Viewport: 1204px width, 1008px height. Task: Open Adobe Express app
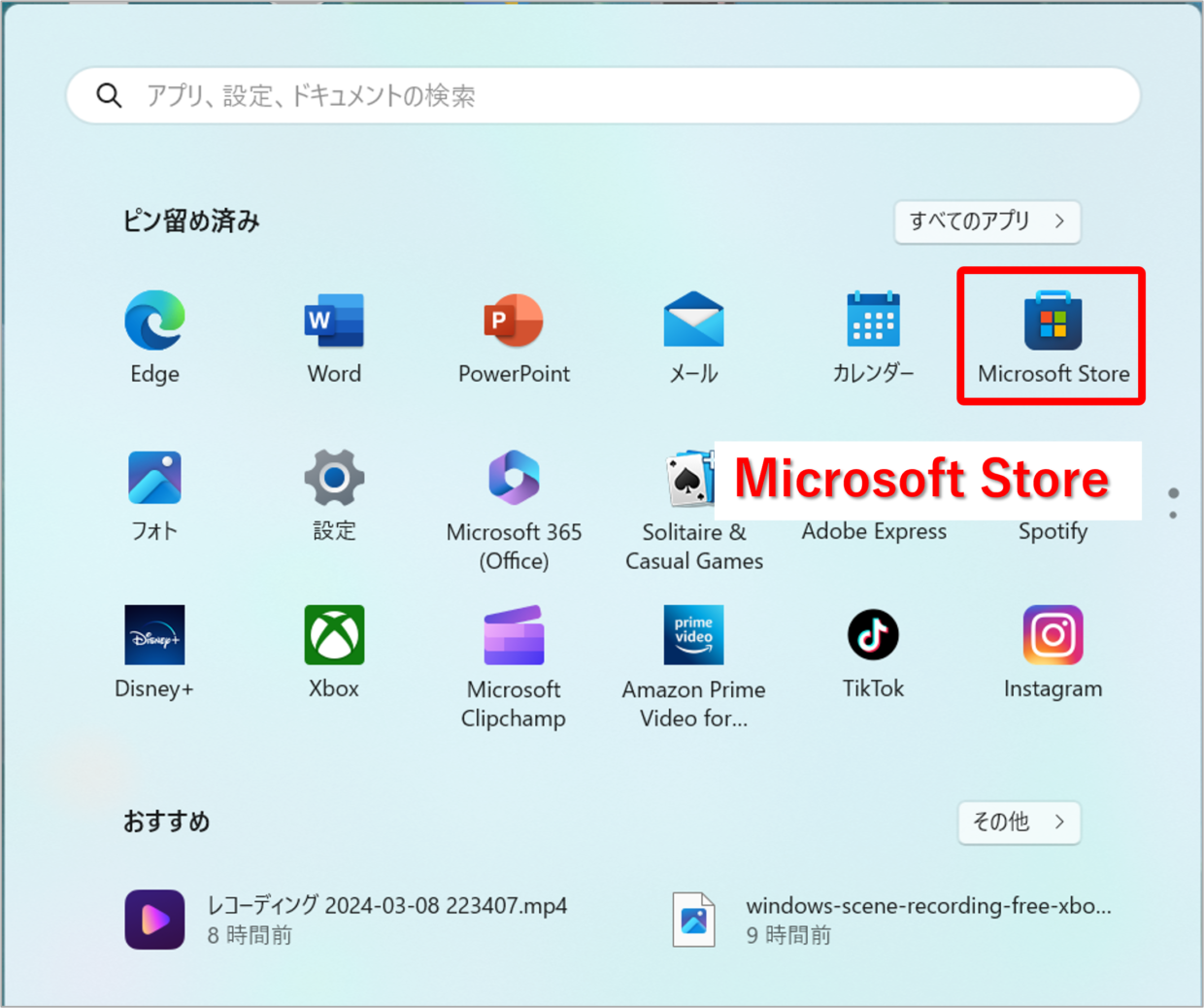click(x=873, y=530)
